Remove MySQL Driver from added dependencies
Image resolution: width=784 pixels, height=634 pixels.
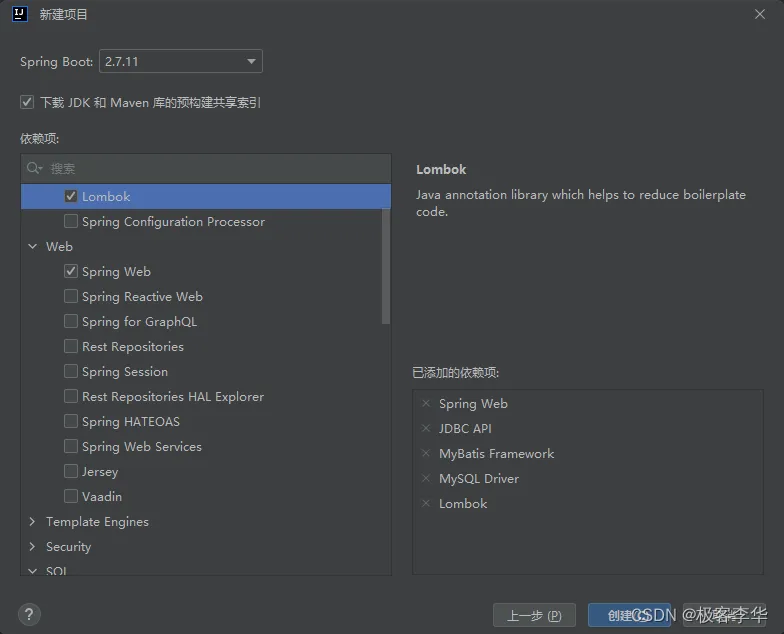(x=426, y=478)
